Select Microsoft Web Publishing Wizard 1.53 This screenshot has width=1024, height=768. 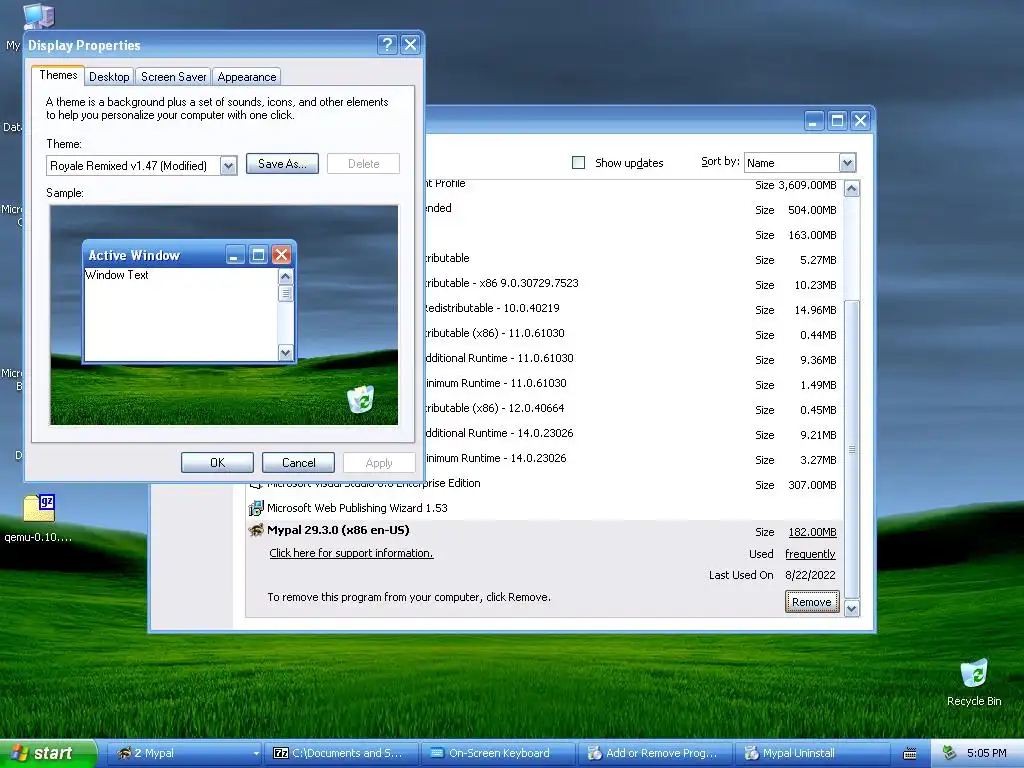pyautogui.click(x=357, y=508)
